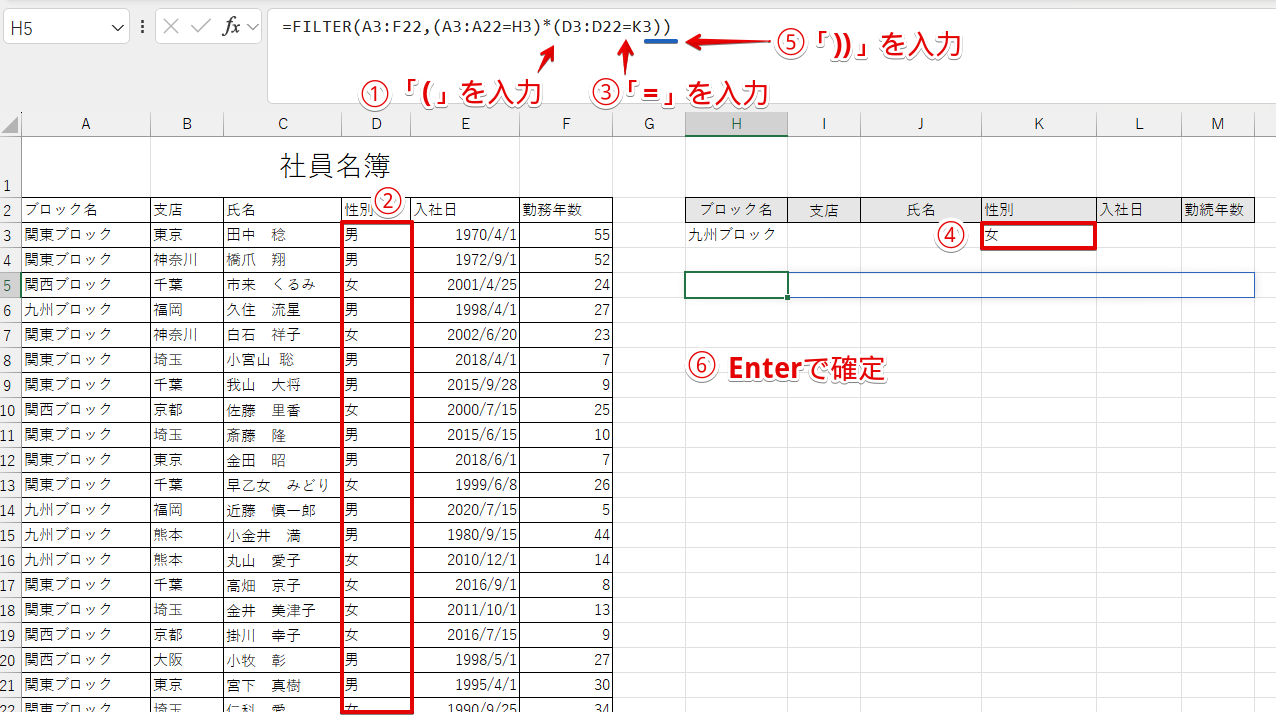The width and height of the screenshot is (1276, 718).
Task: Click the 勤務年数 header cell in column F
Action: 566,210
